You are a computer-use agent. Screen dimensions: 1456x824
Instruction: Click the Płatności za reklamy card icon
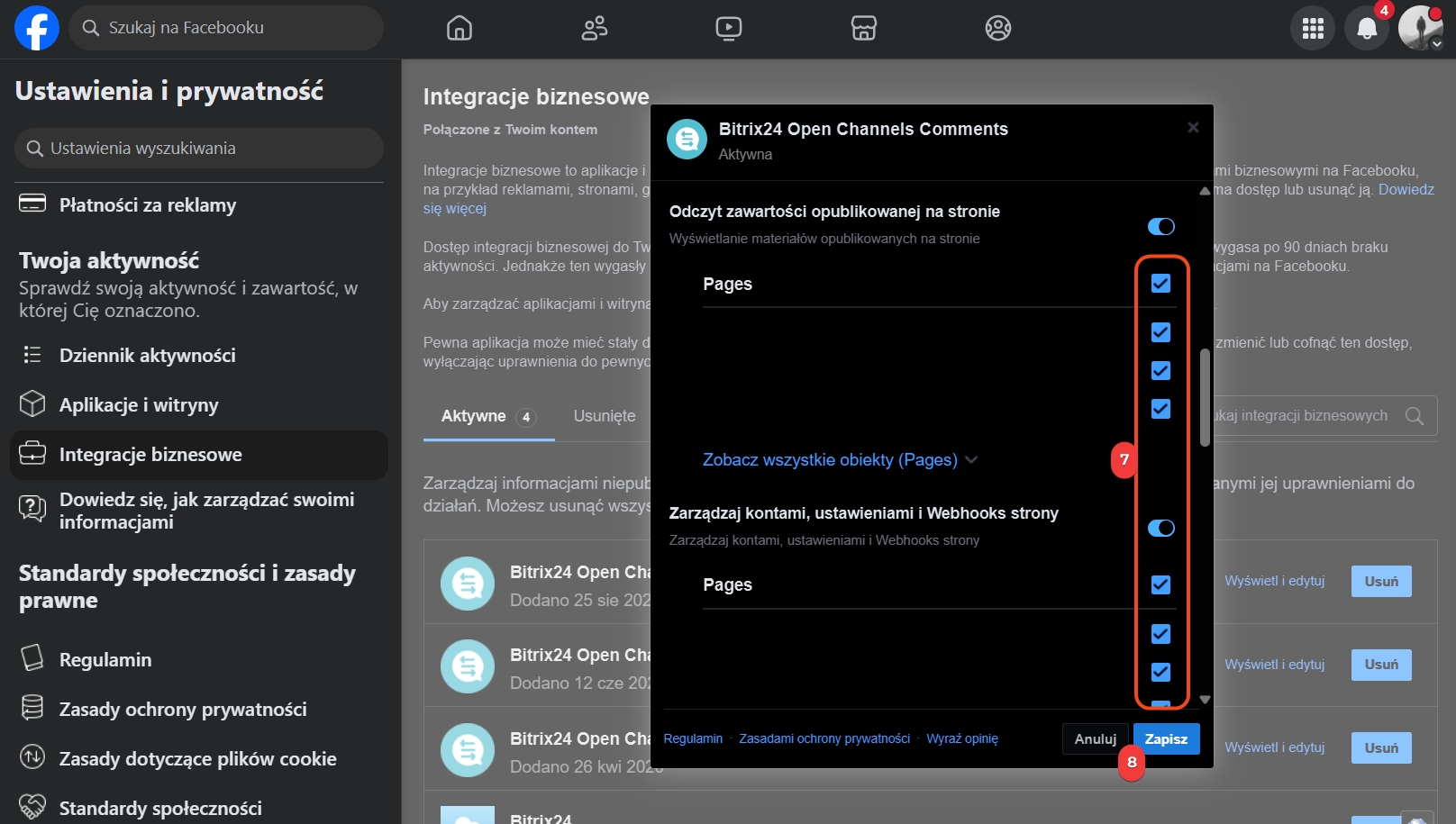click(x=32, y=204)
